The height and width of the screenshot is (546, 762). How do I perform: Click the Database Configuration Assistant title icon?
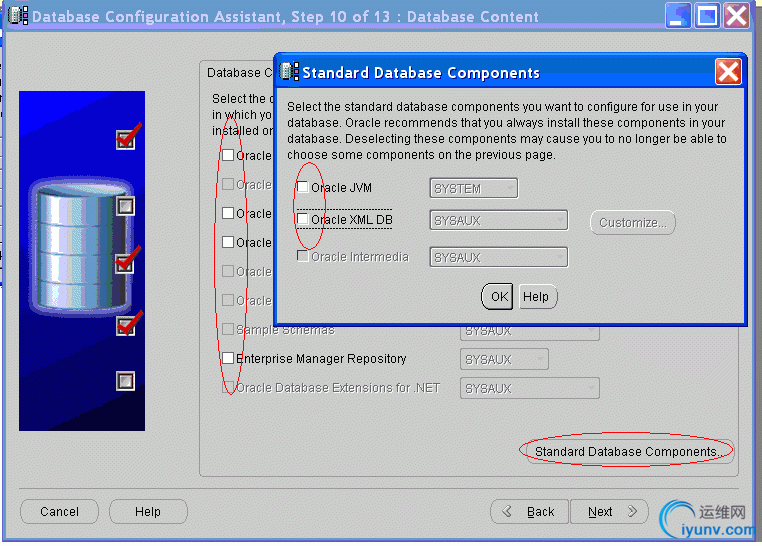(x=18, y=16)
